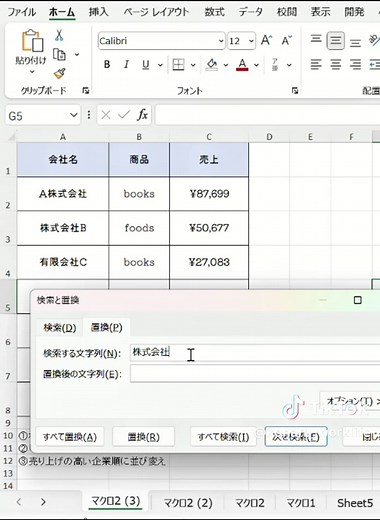This screenshot has height=520, width=380.
Task: Click the 検索する文字列 input field
Action: click(x=255, y=353)
